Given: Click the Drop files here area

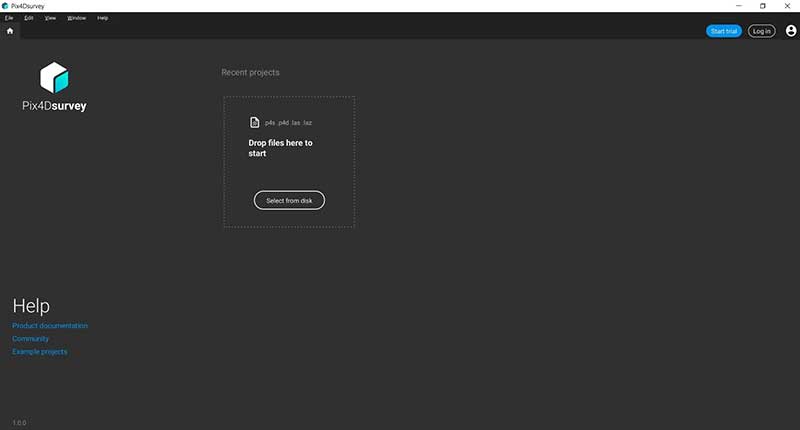Looking at the screenshot, I should 289,162.
